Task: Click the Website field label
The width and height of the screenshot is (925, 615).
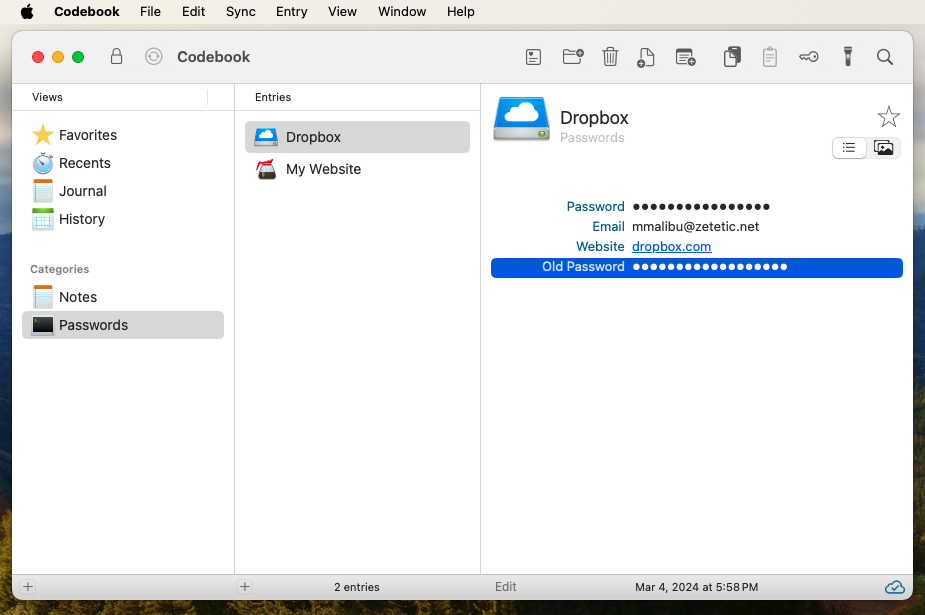Action: tap(600, 246)
